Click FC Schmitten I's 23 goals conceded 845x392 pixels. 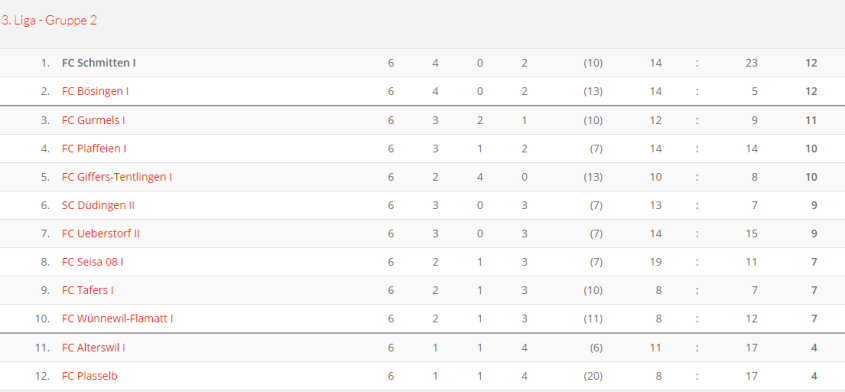point(751,63)
